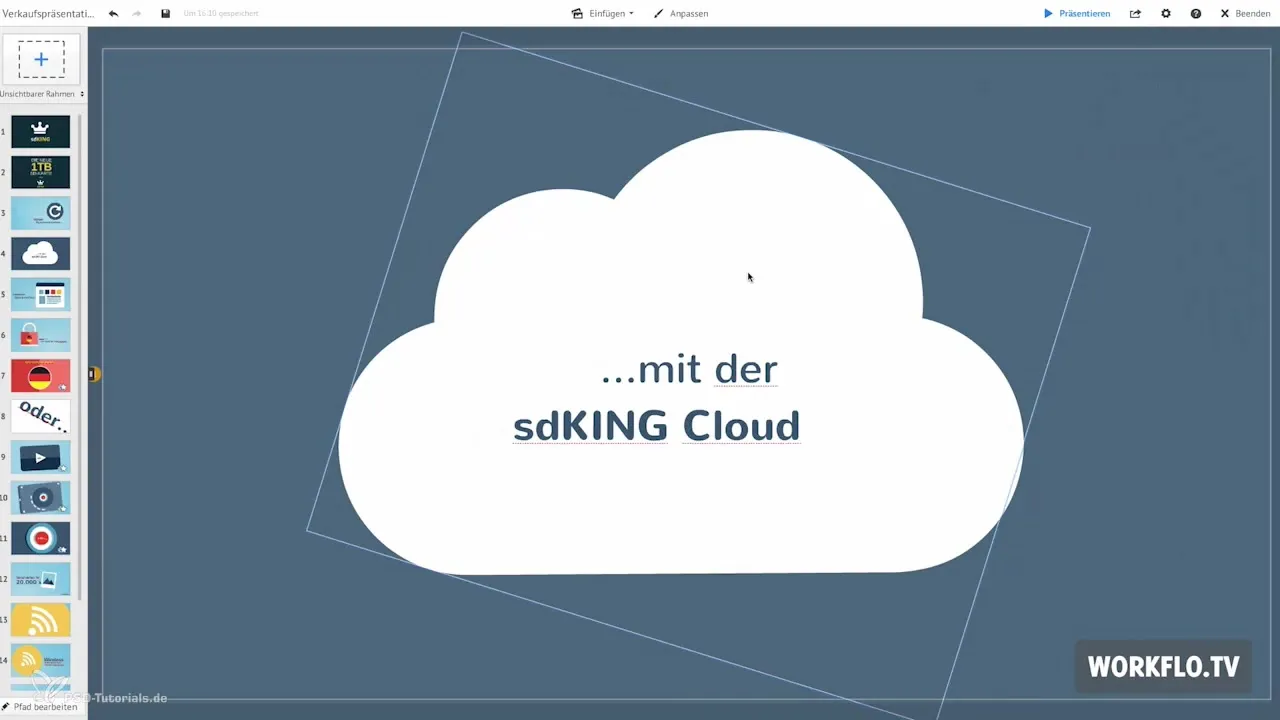Image resolution: width=1280 pixels, height=720 pixels.
Task: Select slide 8 'oder..' thumbnail
Action: (41, 416)
